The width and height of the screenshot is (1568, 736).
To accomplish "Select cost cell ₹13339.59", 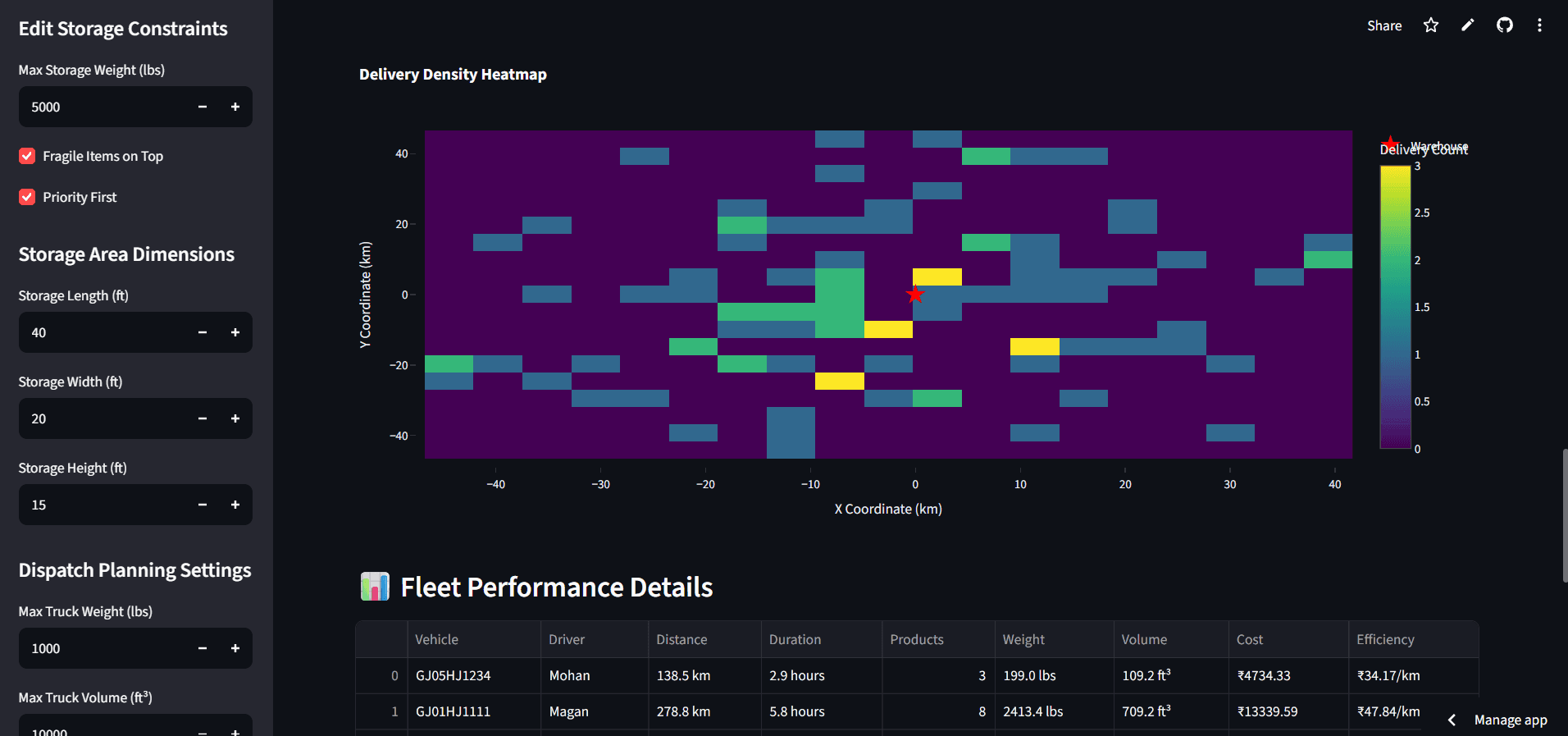I will click(x=1288, y=711).
